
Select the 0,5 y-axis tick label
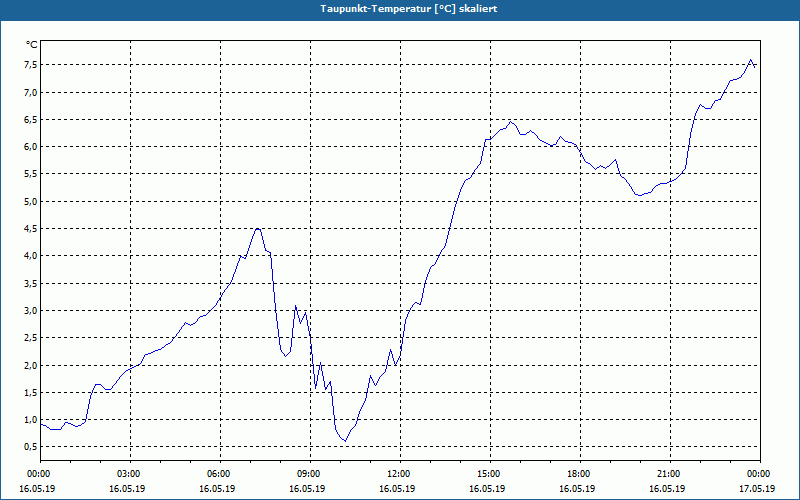pyautogui.click(x=30, y=447)
